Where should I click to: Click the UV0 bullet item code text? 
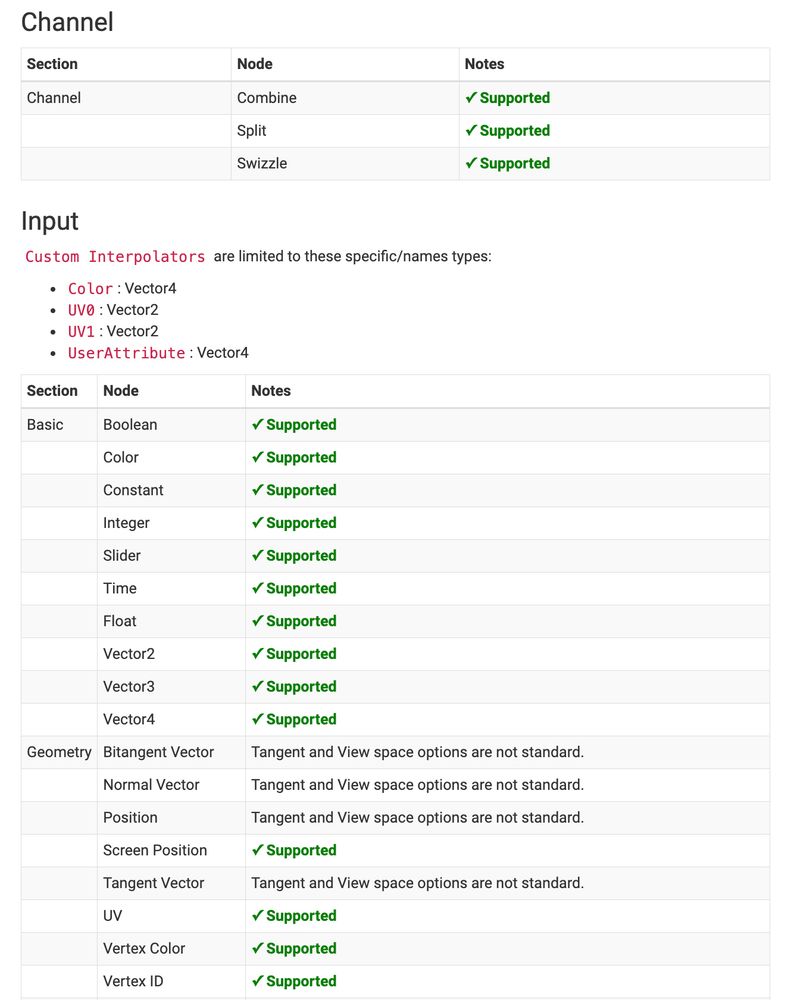[x=81, y=310]
